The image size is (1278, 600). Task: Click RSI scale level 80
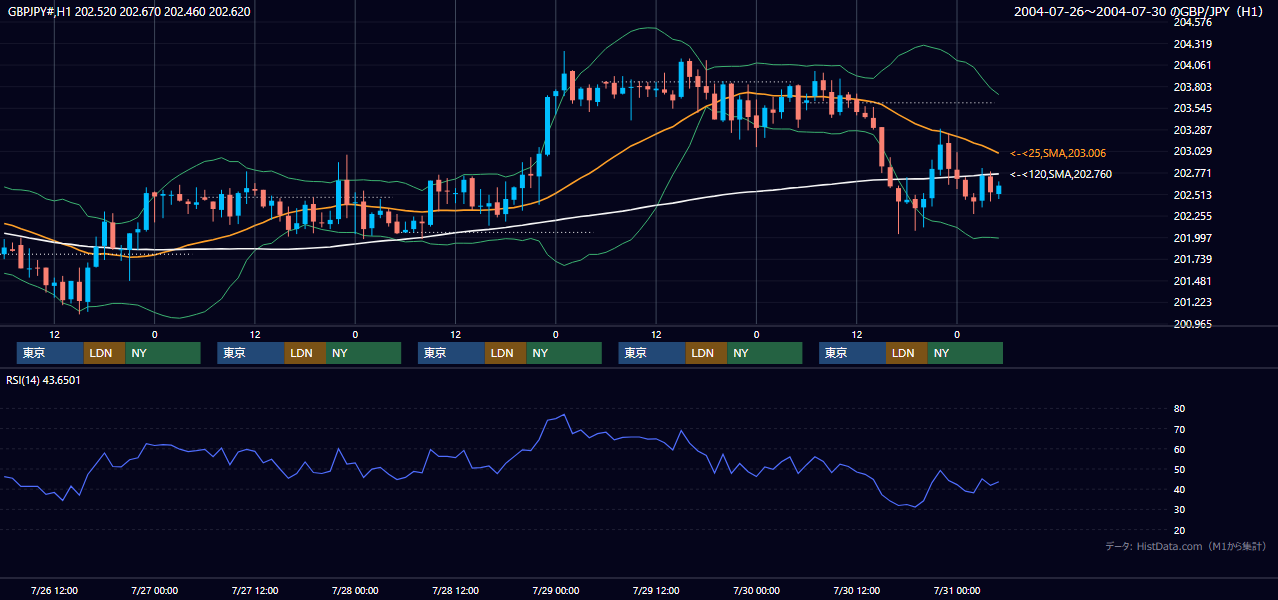click(x=1179, y=409)
